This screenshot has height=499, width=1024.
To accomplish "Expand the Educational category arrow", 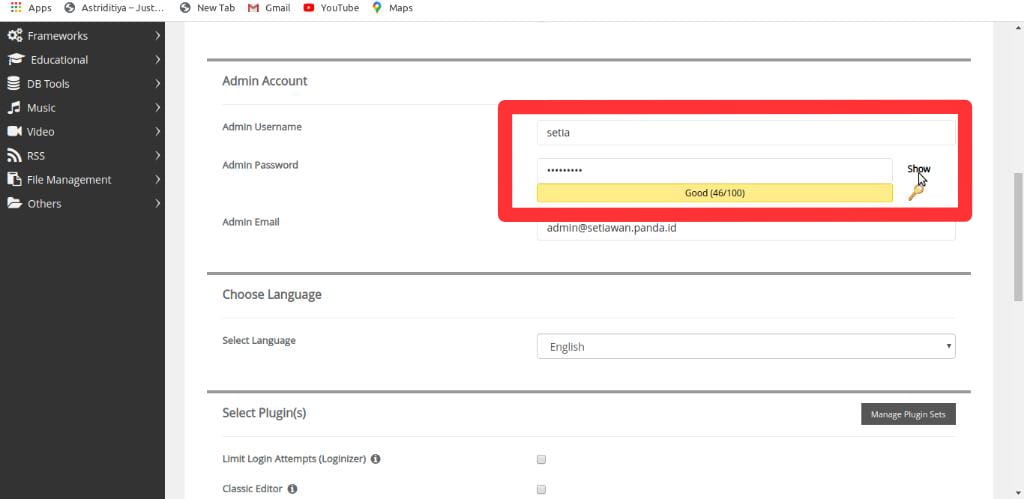I will click(x=157, y=59).
